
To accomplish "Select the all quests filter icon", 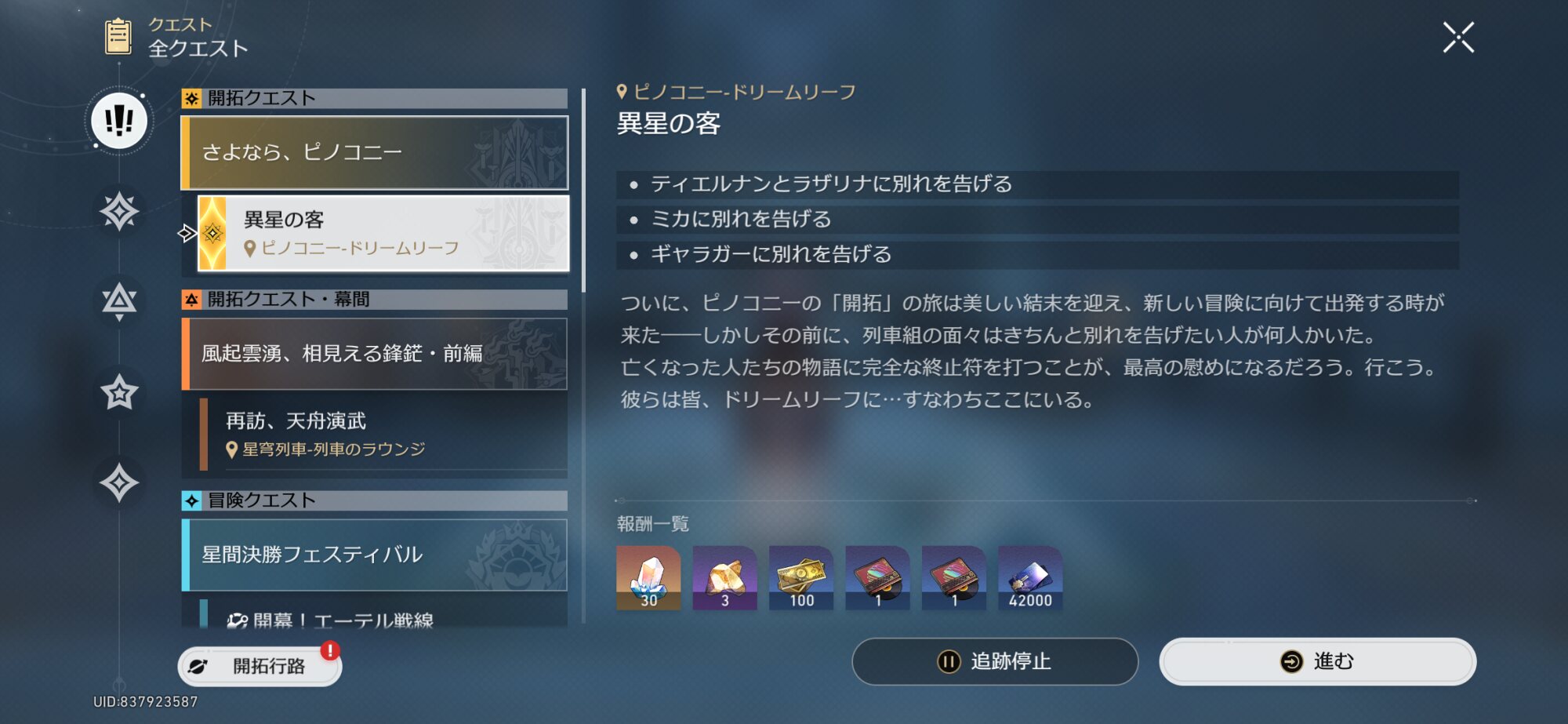I will (x=119, y=121).
